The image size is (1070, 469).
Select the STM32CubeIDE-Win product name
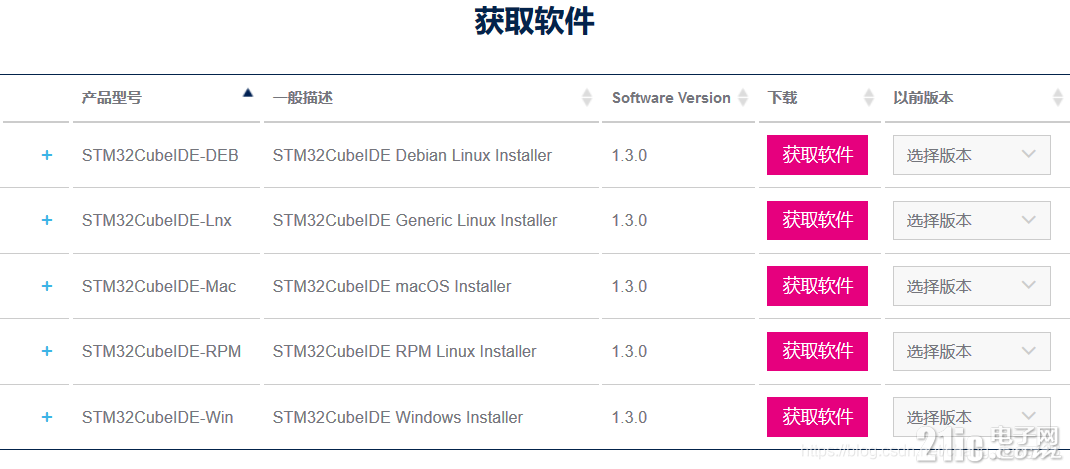click(158, 417)
